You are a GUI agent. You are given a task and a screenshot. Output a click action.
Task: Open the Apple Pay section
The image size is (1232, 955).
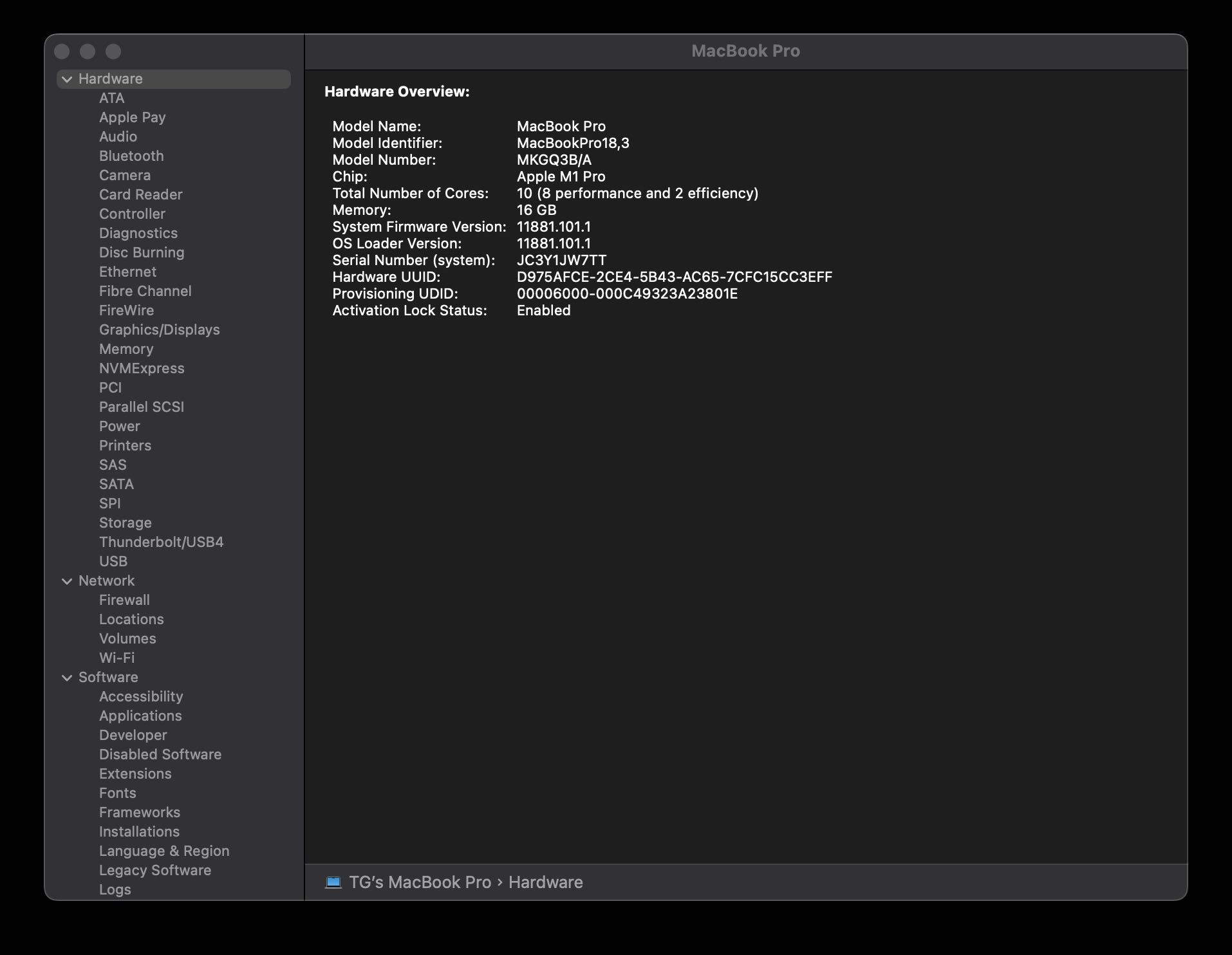point(133,118)
